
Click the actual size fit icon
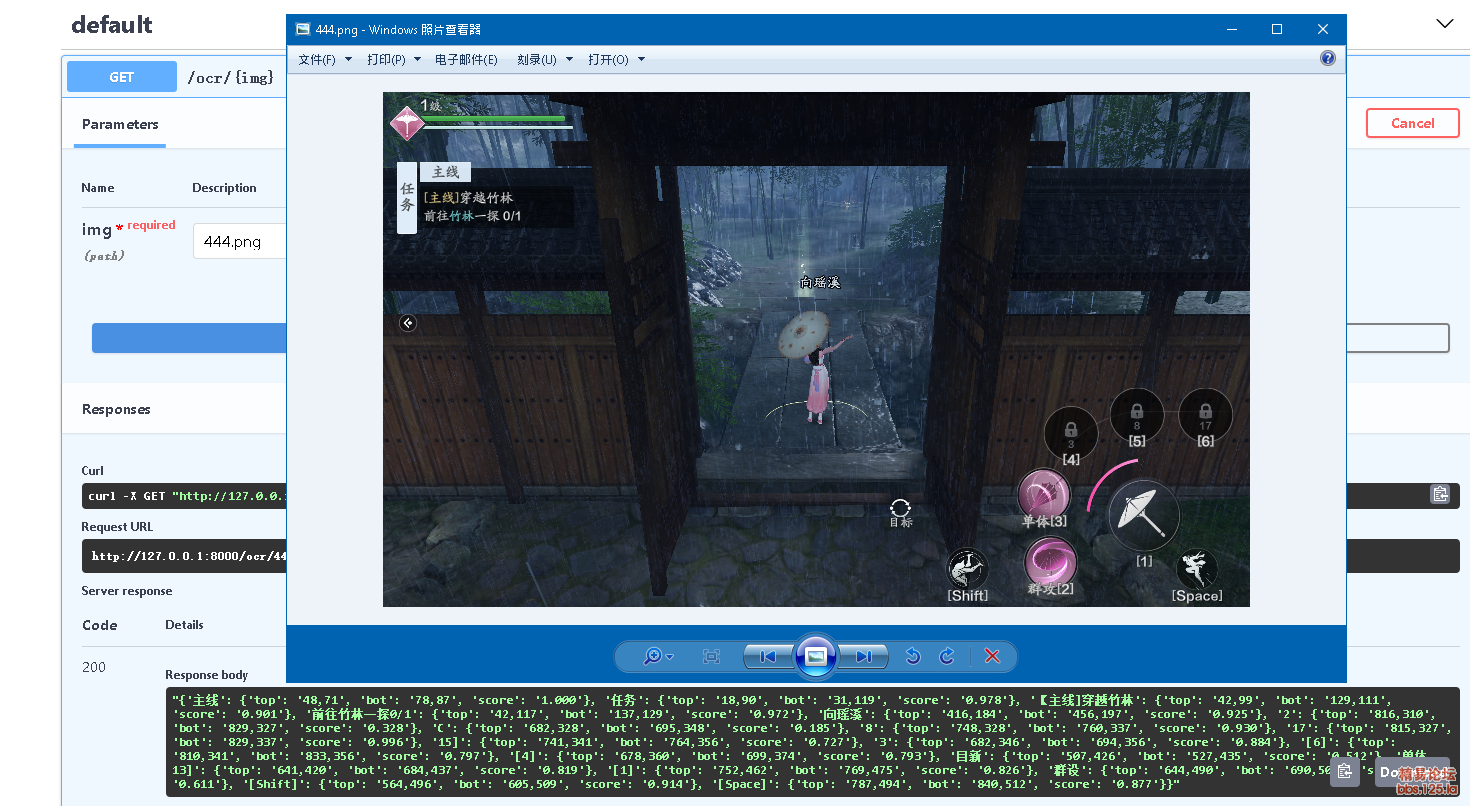pyautogui.click(x=711, y=656)
